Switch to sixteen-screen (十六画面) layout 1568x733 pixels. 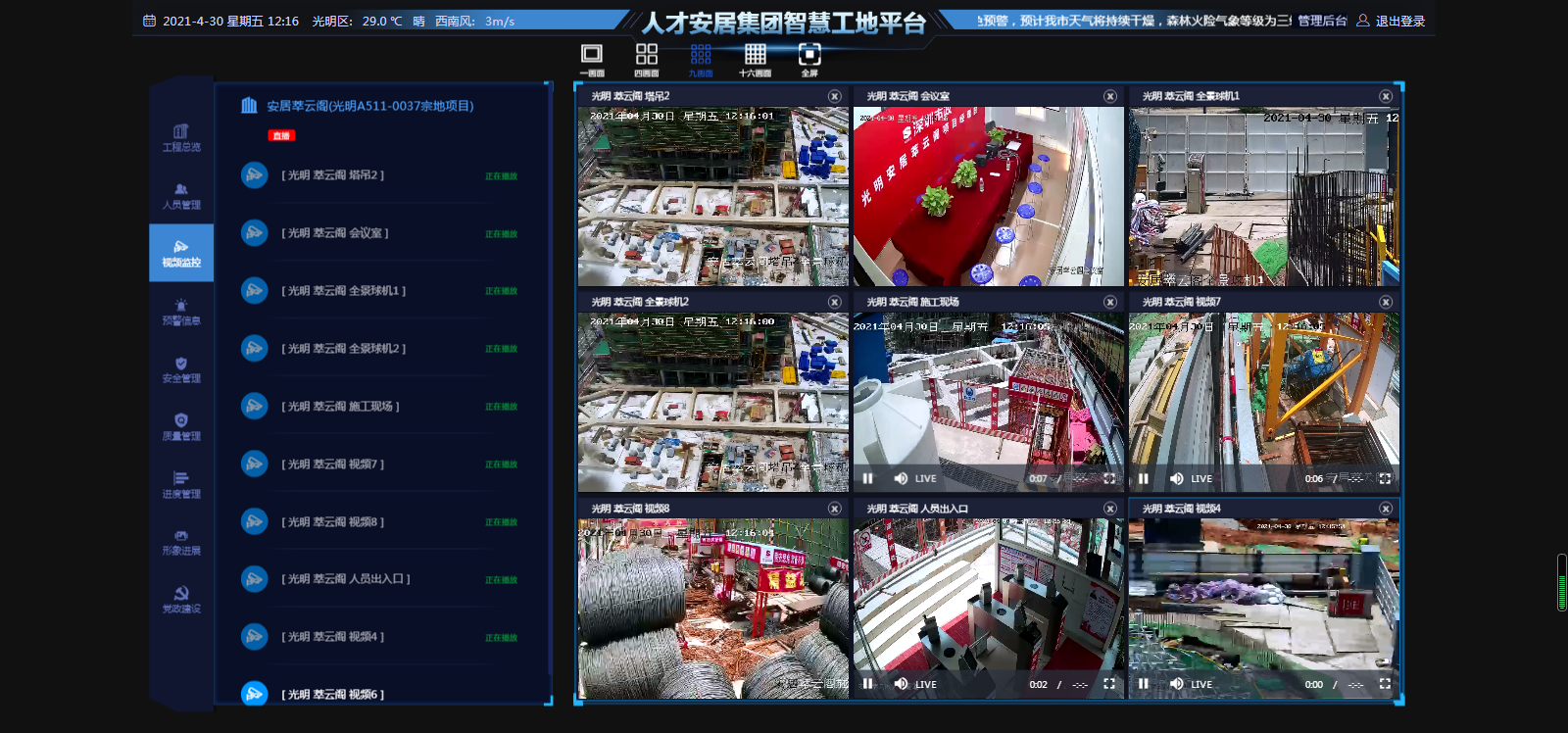coord(755,59)
